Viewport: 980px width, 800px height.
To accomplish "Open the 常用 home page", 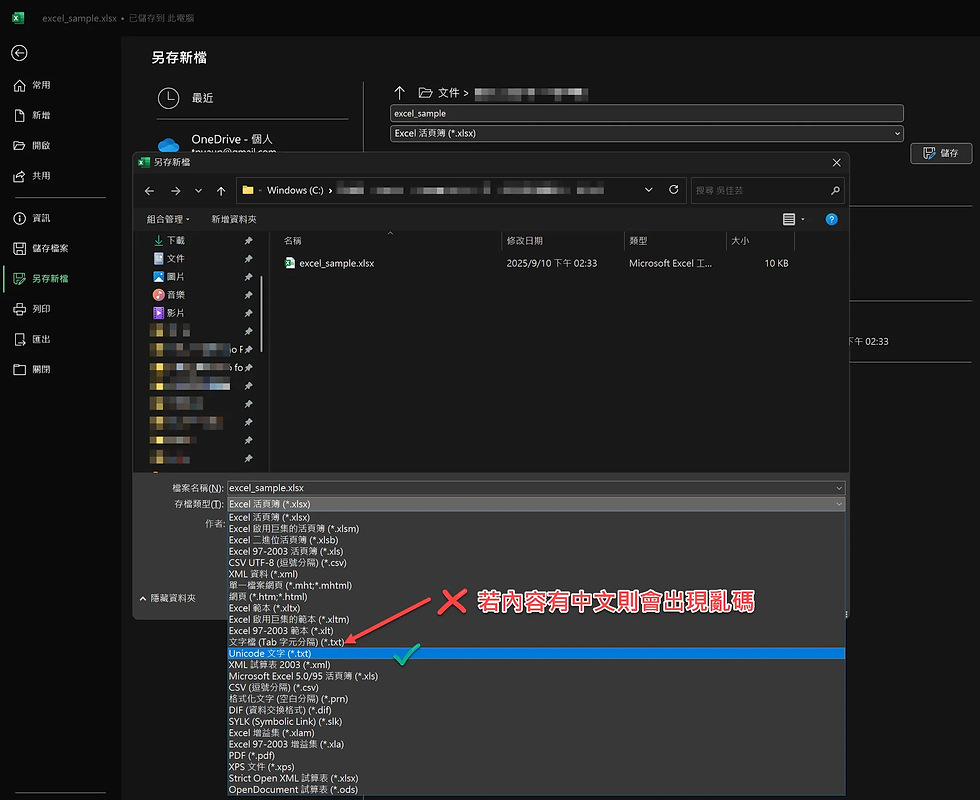I will coord(32,85).
